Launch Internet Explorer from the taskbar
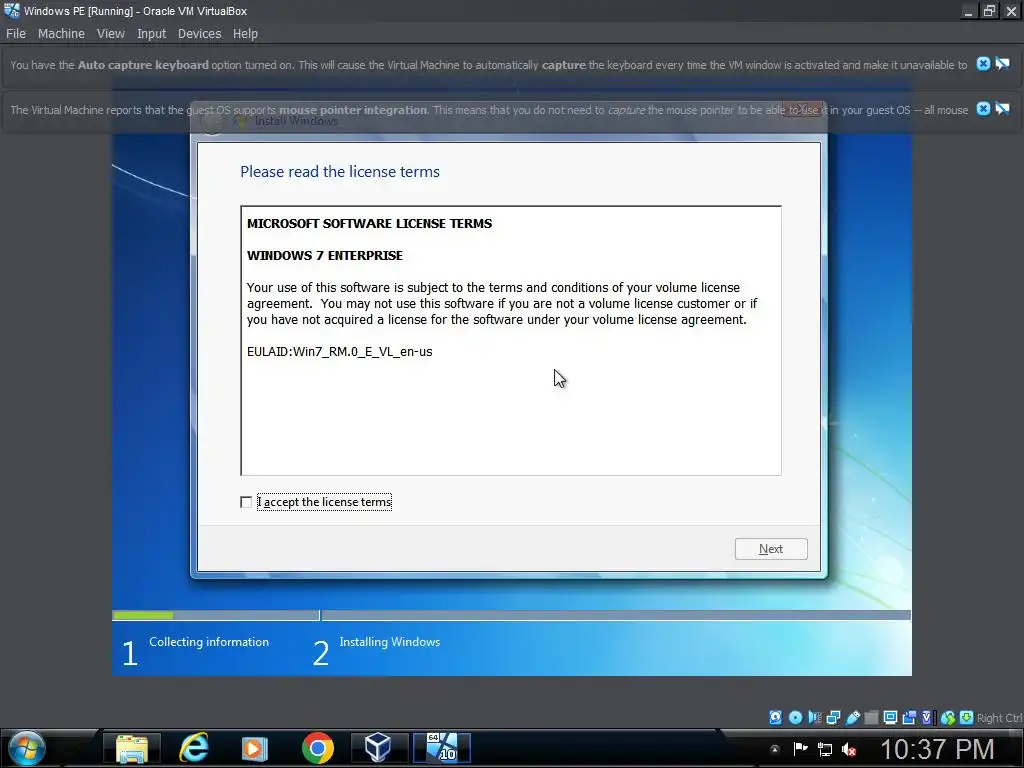Image resolution: width=1024 pixels, height=768 pixels. [194, 748]
